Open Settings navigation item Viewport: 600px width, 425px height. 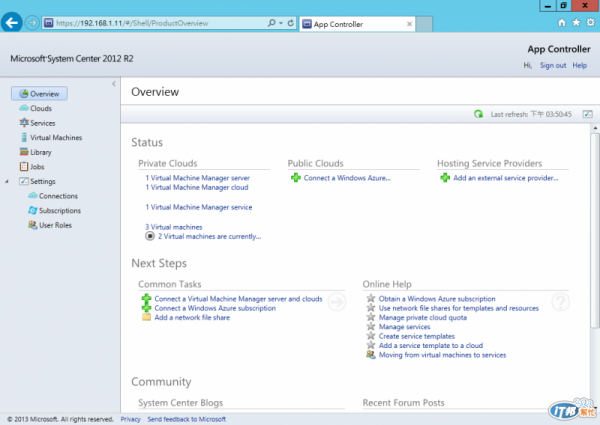click(x=38, y=181)
